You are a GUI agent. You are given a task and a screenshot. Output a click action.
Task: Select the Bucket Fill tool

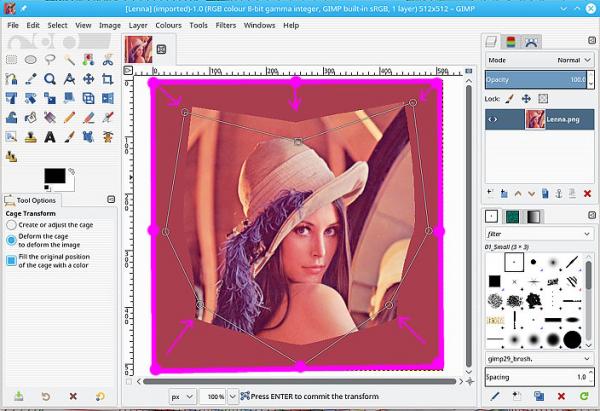(x=31, y=117)
